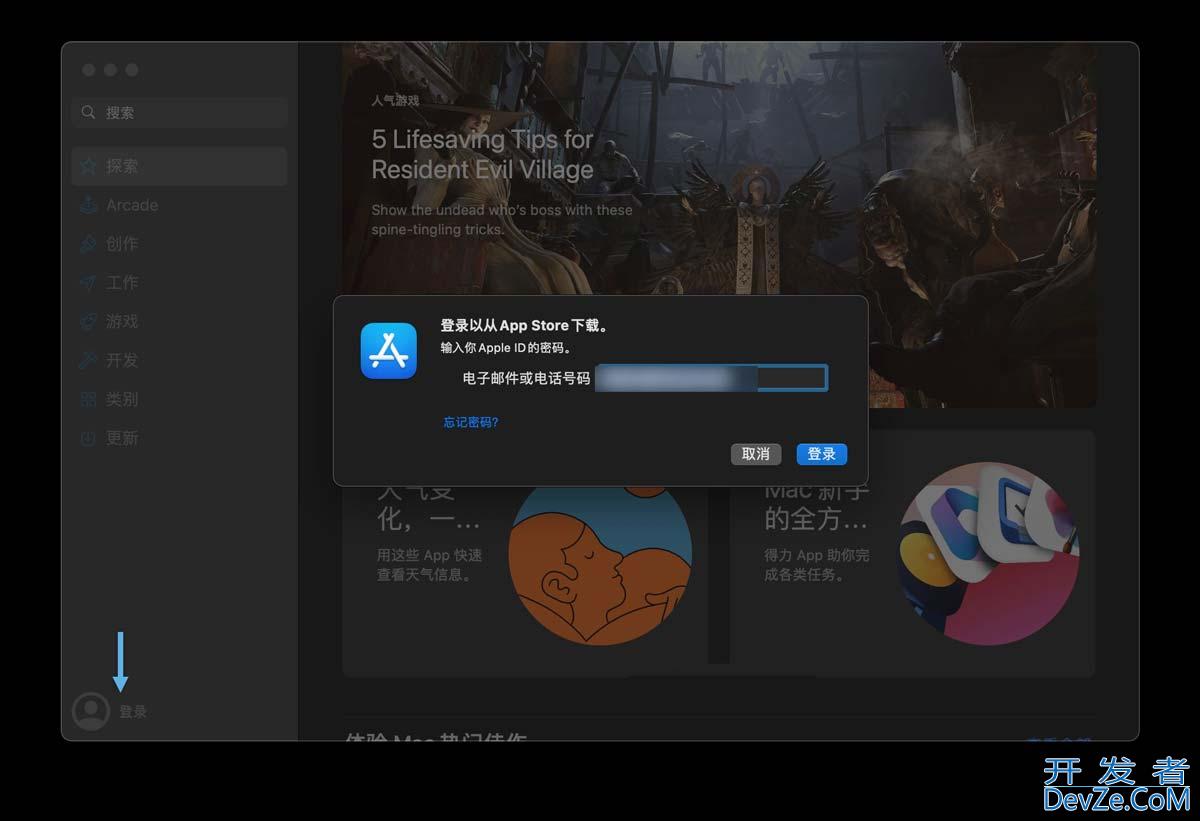
Task: Click '得力 App 助你完成各类任务' text
Action: click(x=817, y=565)
